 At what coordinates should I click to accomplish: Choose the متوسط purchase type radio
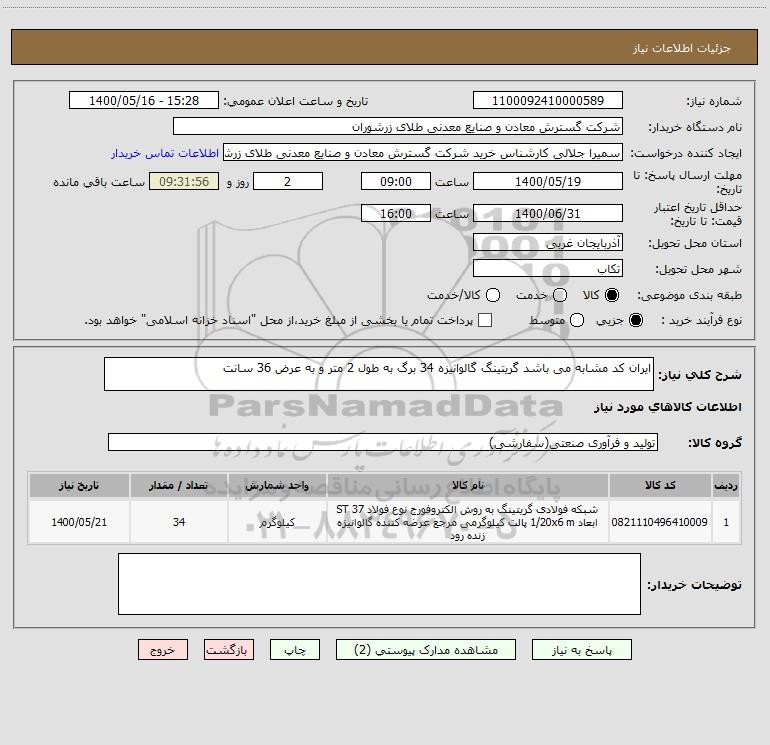(577, 320)
